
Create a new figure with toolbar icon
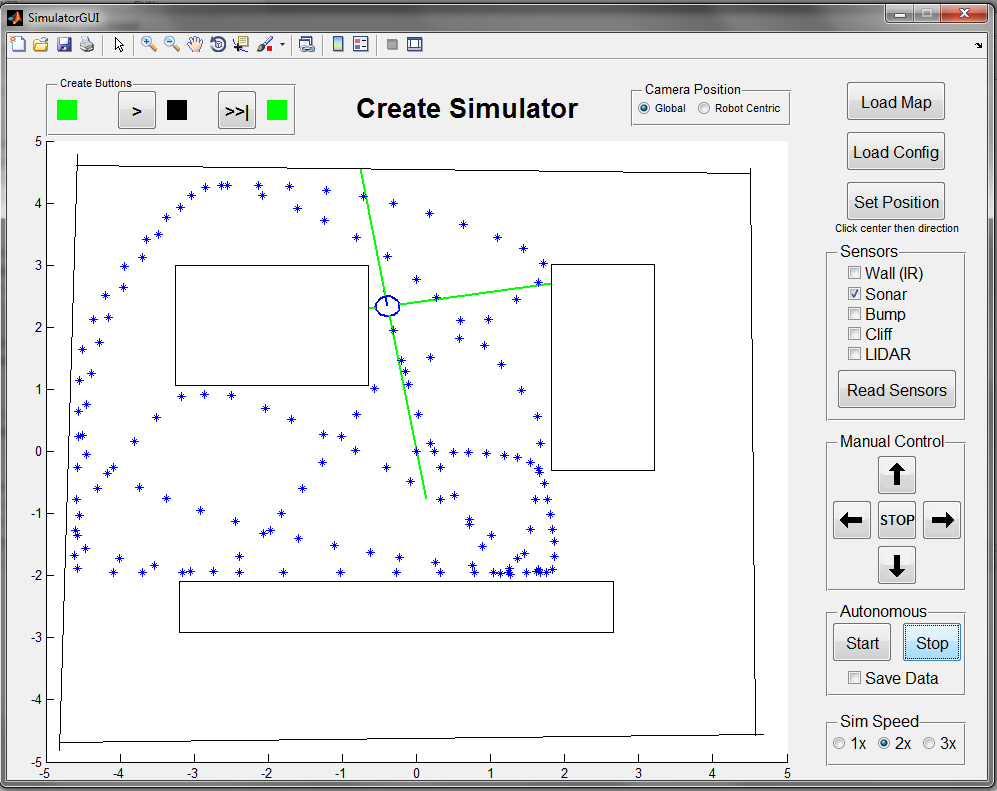(x=18, y=44)
